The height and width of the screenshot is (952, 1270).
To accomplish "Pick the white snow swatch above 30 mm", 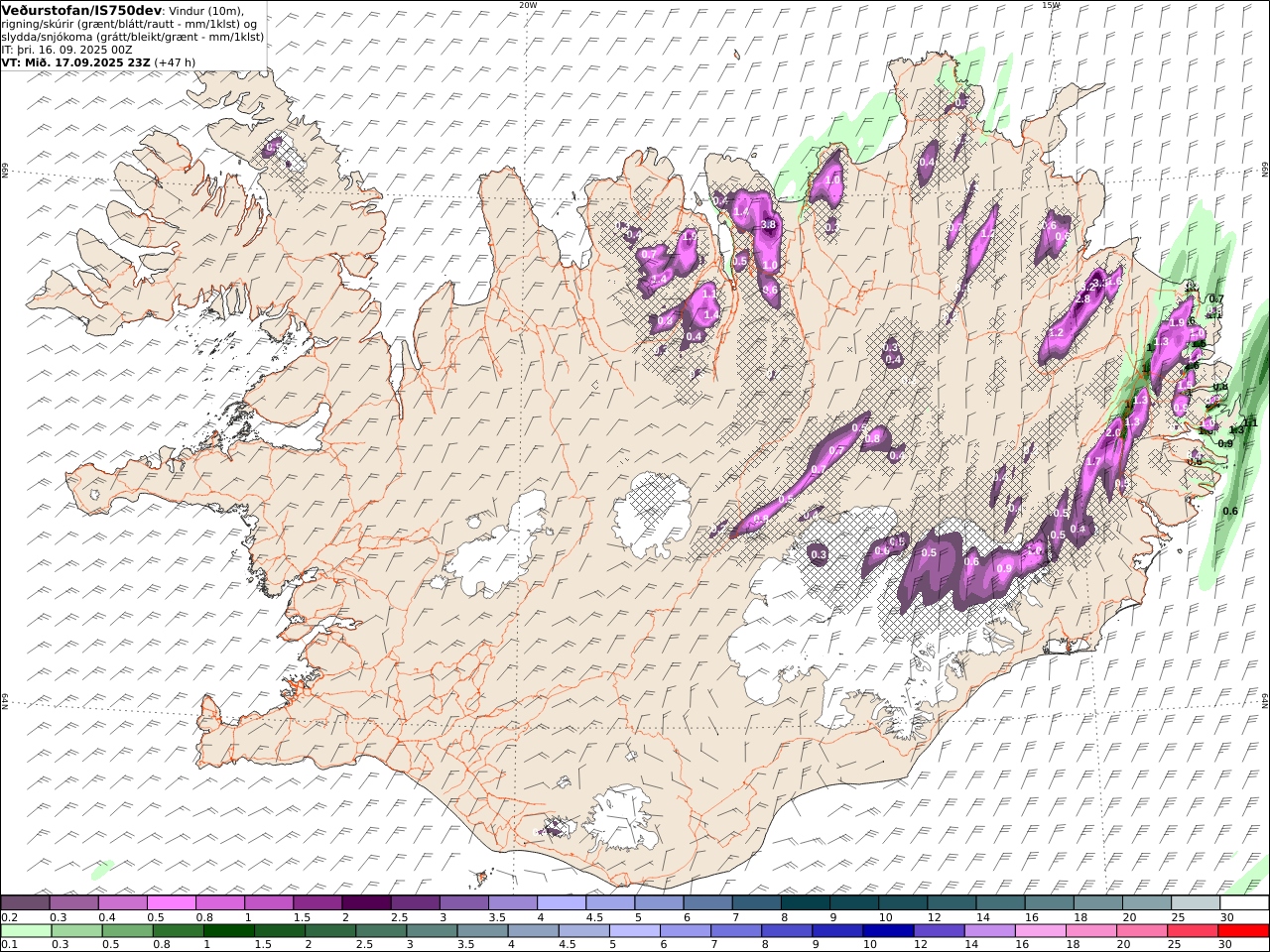I will coord(1244,903).
